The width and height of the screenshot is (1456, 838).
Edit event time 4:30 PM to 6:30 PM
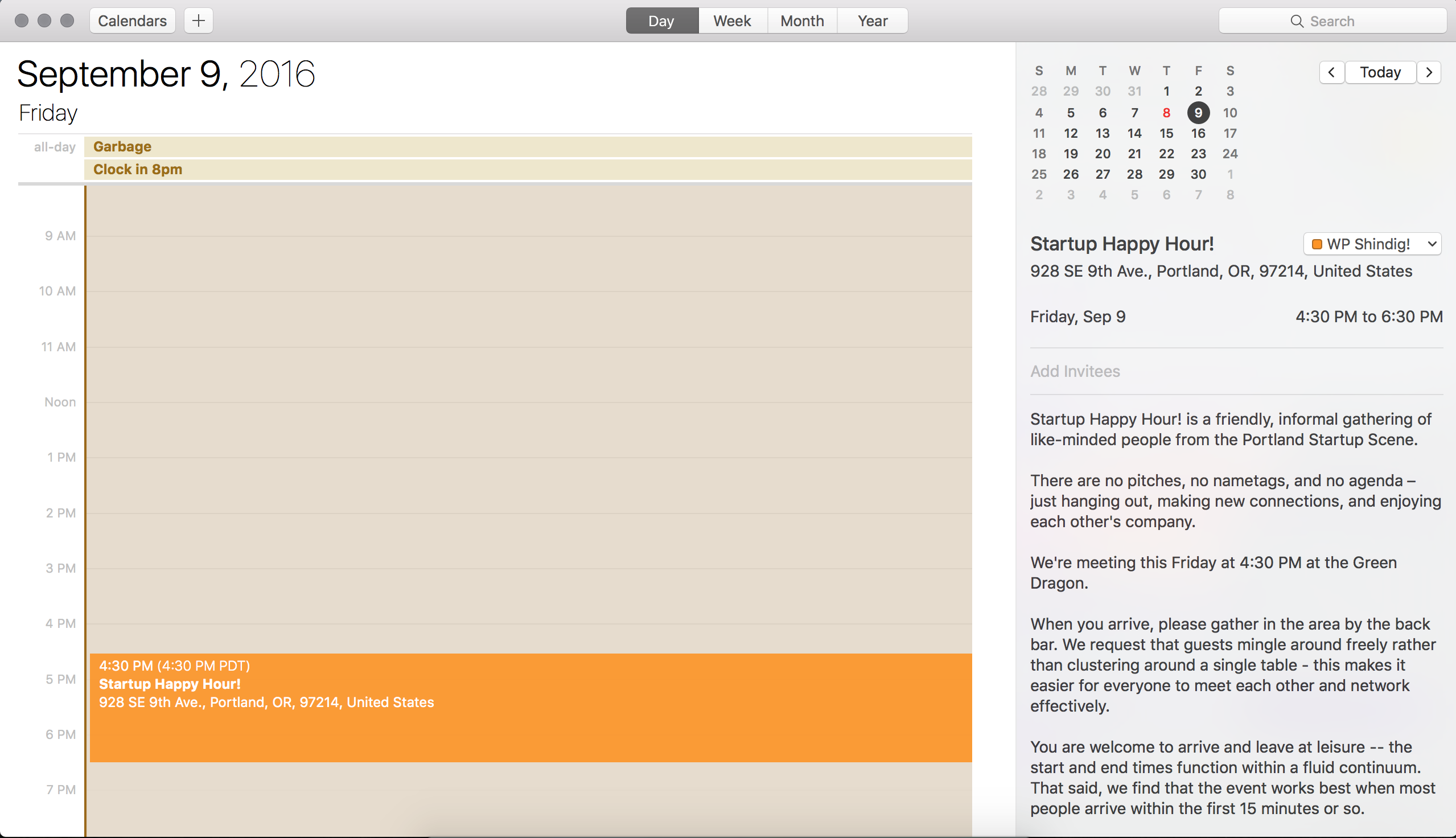[1368, 317]
